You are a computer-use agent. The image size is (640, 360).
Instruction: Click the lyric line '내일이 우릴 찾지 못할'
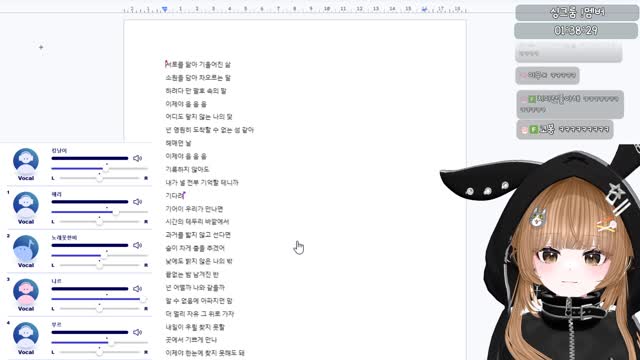pyautogui.click(x=195, y=327)
